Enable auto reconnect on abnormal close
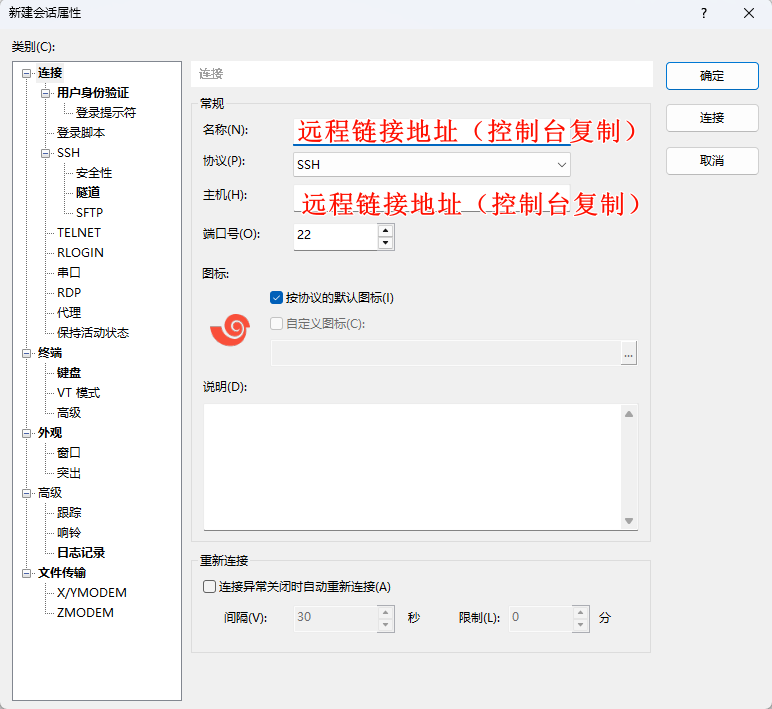Image resolution: width=772 pixels, height=709 pixels. tap(209, 586)
